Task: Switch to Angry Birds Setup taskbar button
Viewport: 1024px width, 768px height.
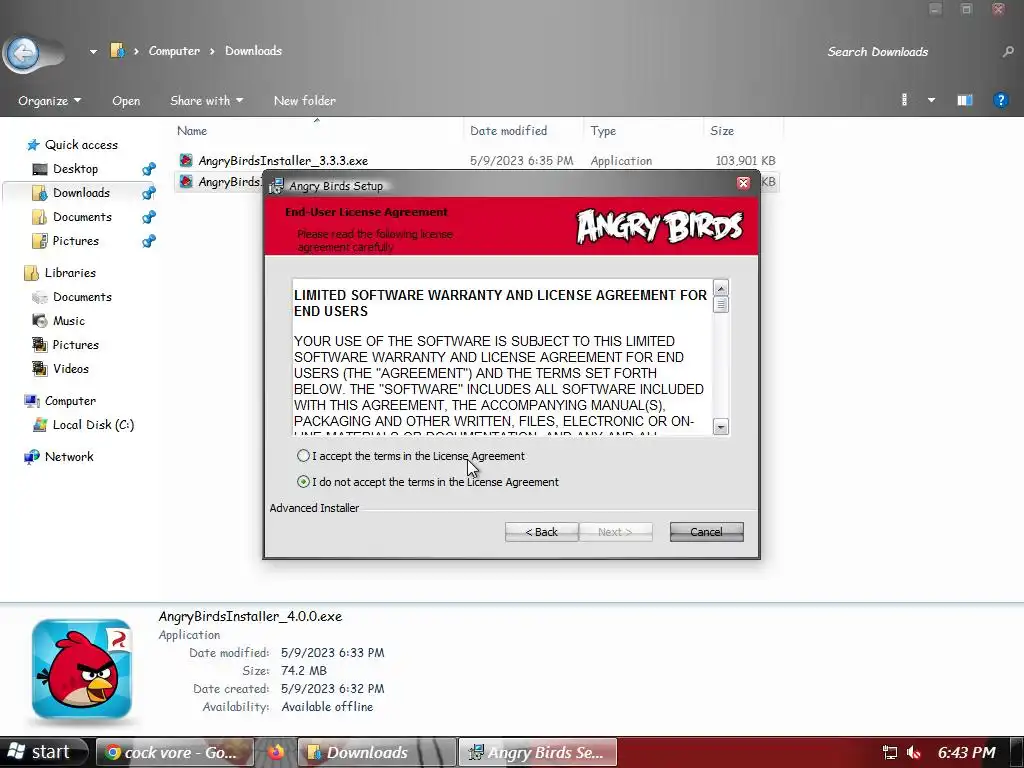Action: pyautogui.click(x=537, y=752)
